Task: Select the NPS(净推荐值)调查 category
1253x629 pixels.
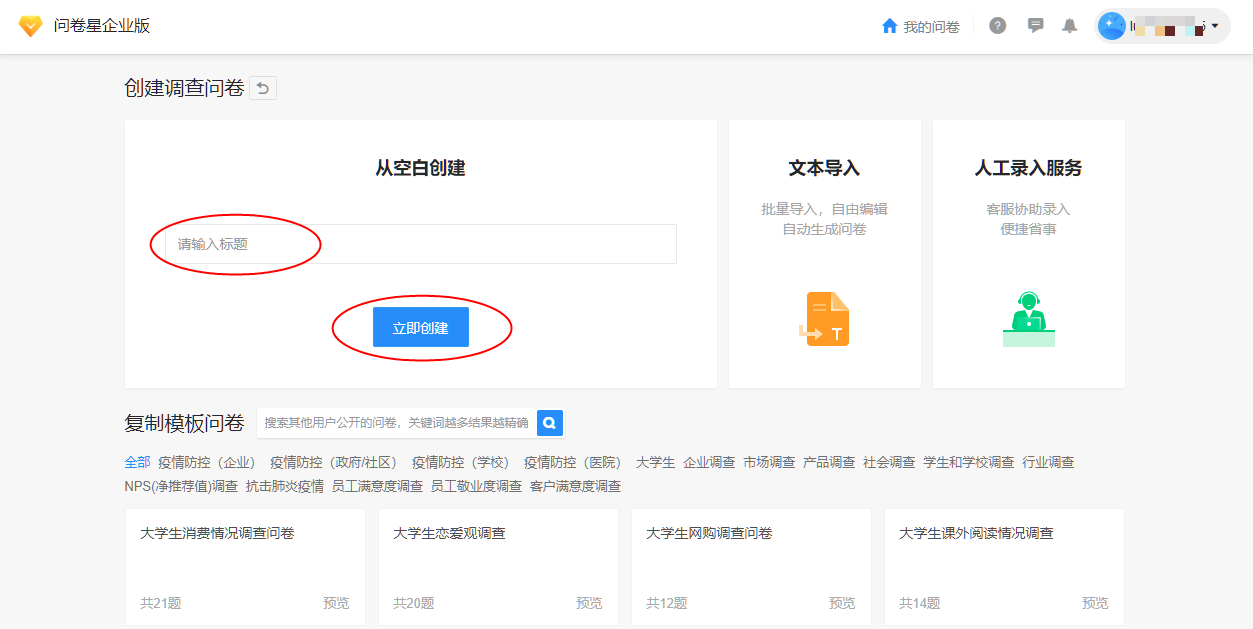Action: pos(181,486)
